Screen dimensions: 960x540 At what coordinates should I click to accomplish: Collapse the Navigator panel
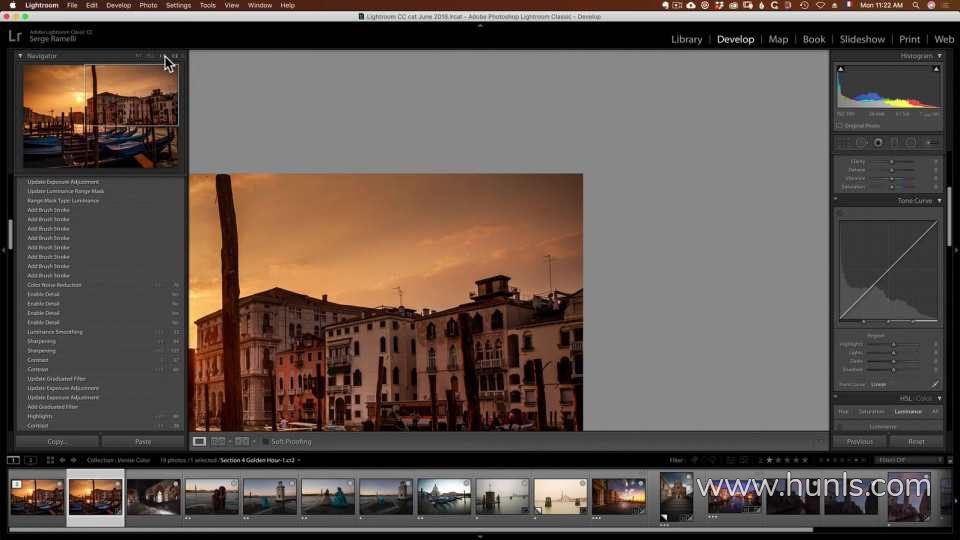(x=20, y=56)
